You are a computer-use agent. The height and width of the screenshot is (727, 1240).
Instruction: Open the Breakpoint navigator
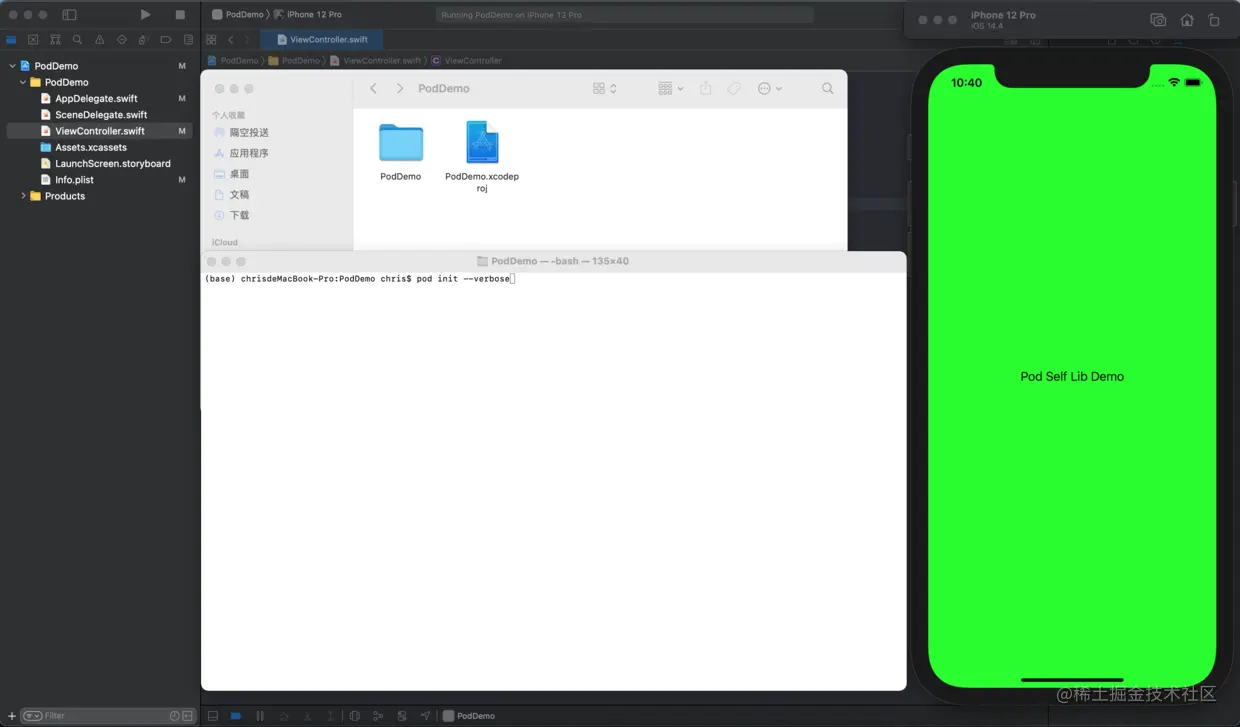[x=166, y=40]
